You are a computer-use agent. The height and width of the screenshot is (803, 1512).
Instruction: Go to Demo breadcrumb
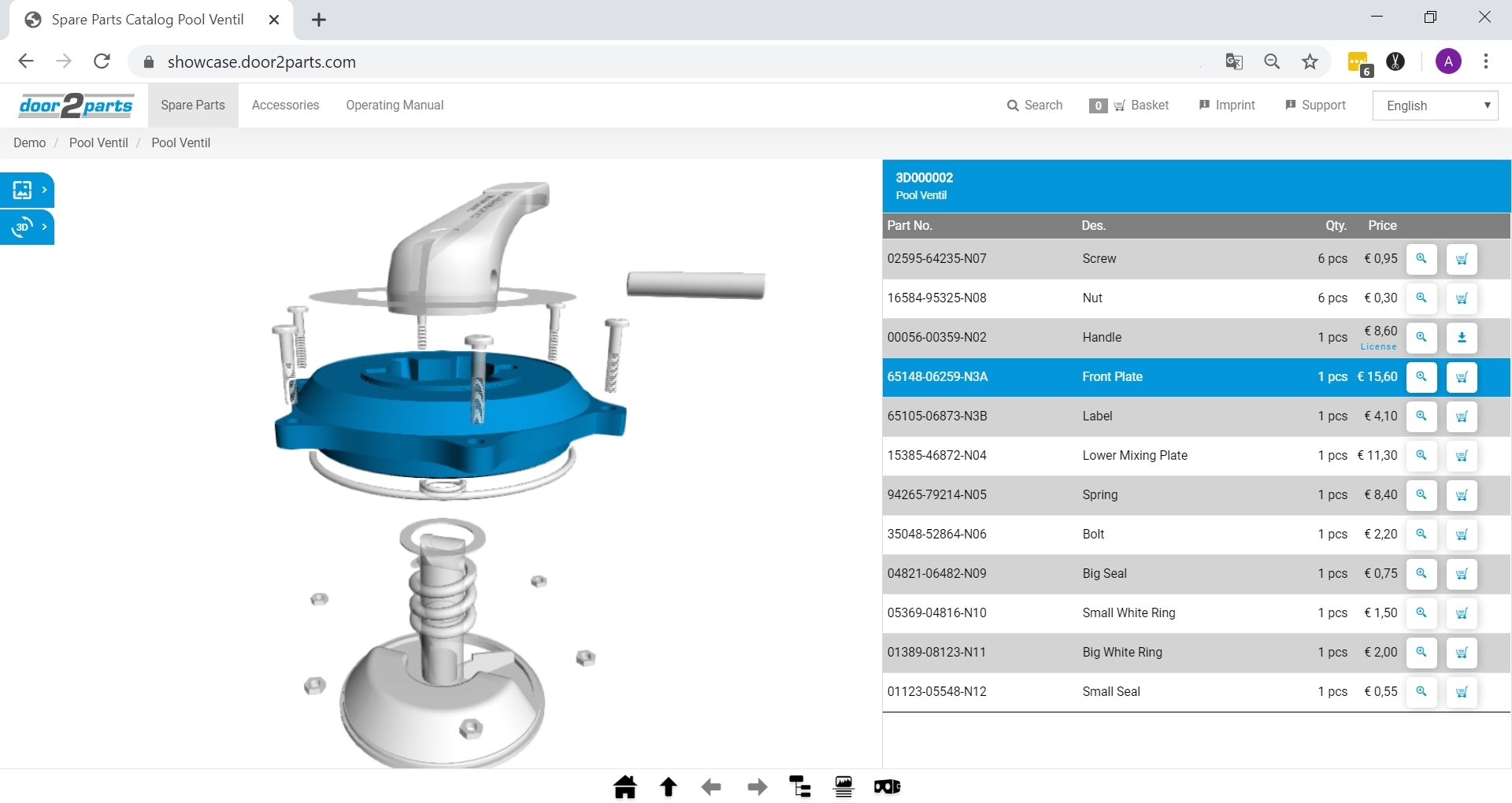point(30,142)
